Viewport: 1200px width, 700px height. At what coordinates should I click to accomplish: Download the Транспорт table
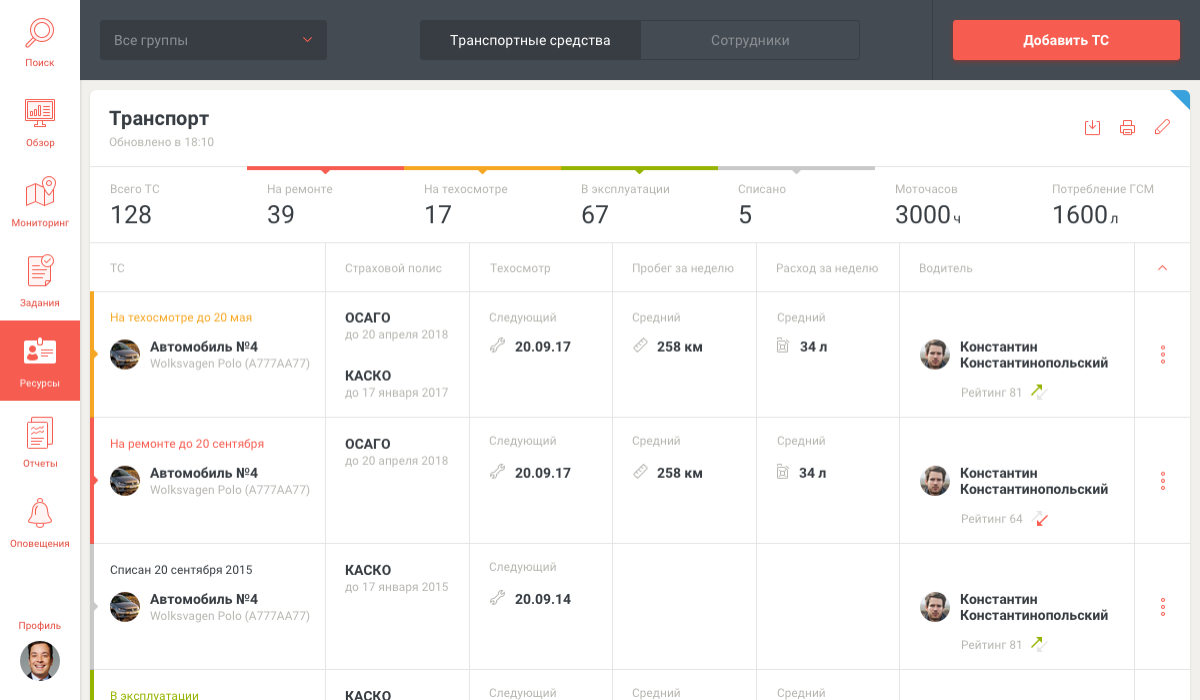click(x=1092, y=127)
